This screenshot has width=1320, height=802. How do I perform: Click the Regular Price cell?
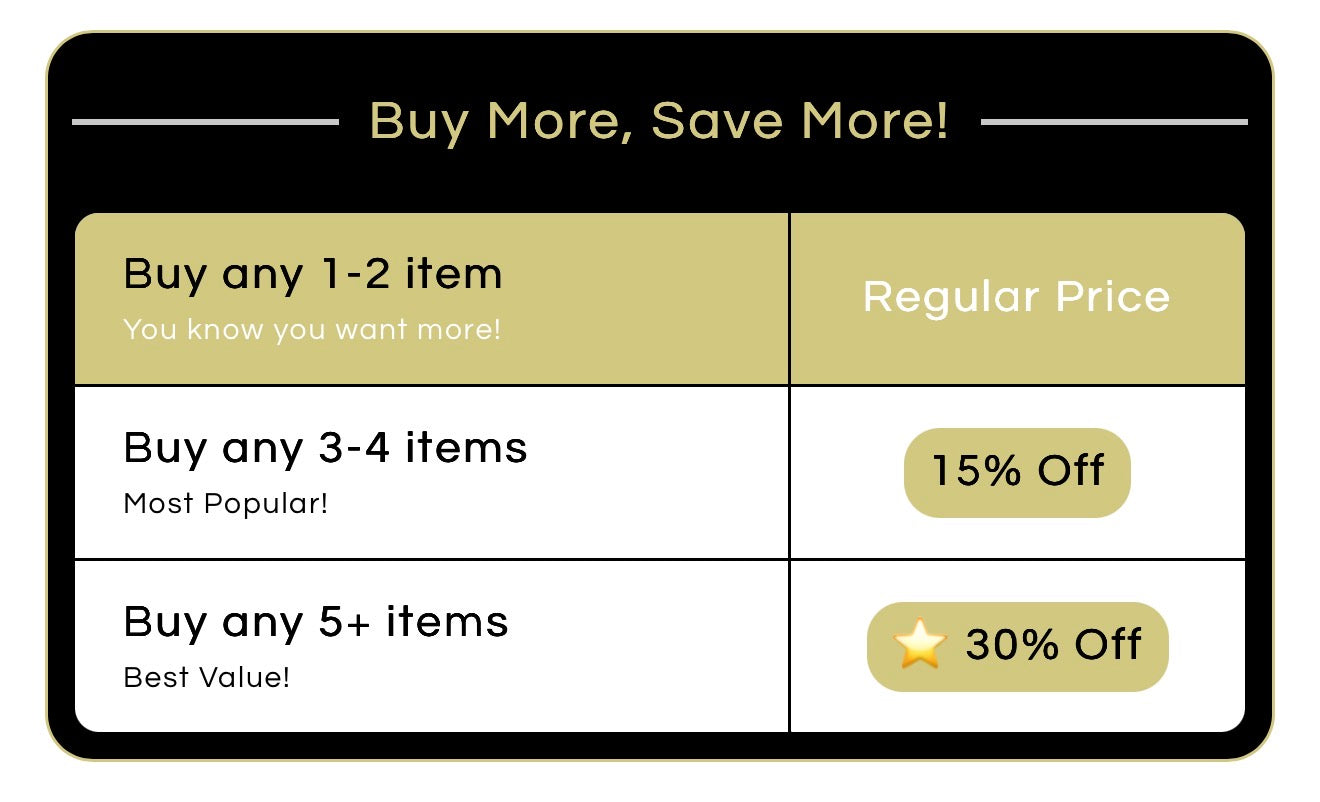click(1016, 297)
